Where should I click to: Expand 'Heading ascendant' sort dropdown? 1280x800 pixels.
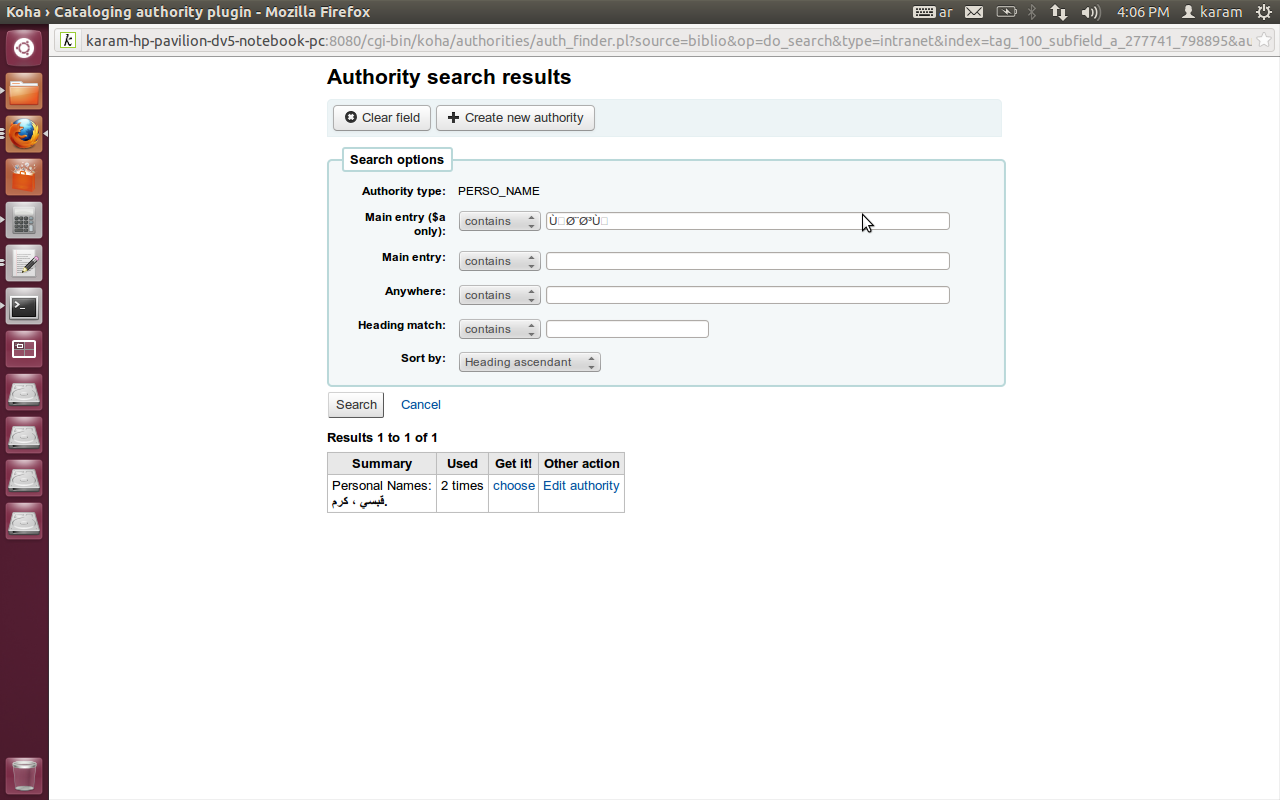(529, 362)
